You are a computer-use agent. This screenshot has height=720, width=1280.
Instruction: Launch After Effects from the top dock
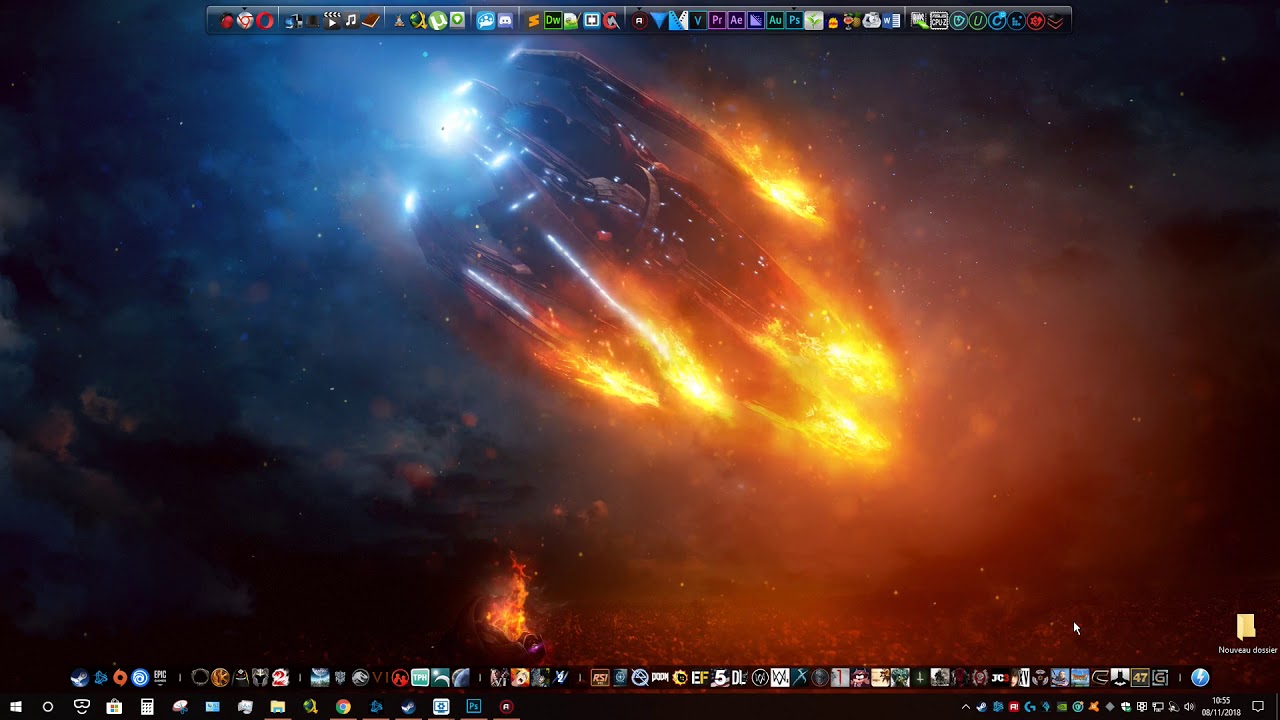click(737, 20)
